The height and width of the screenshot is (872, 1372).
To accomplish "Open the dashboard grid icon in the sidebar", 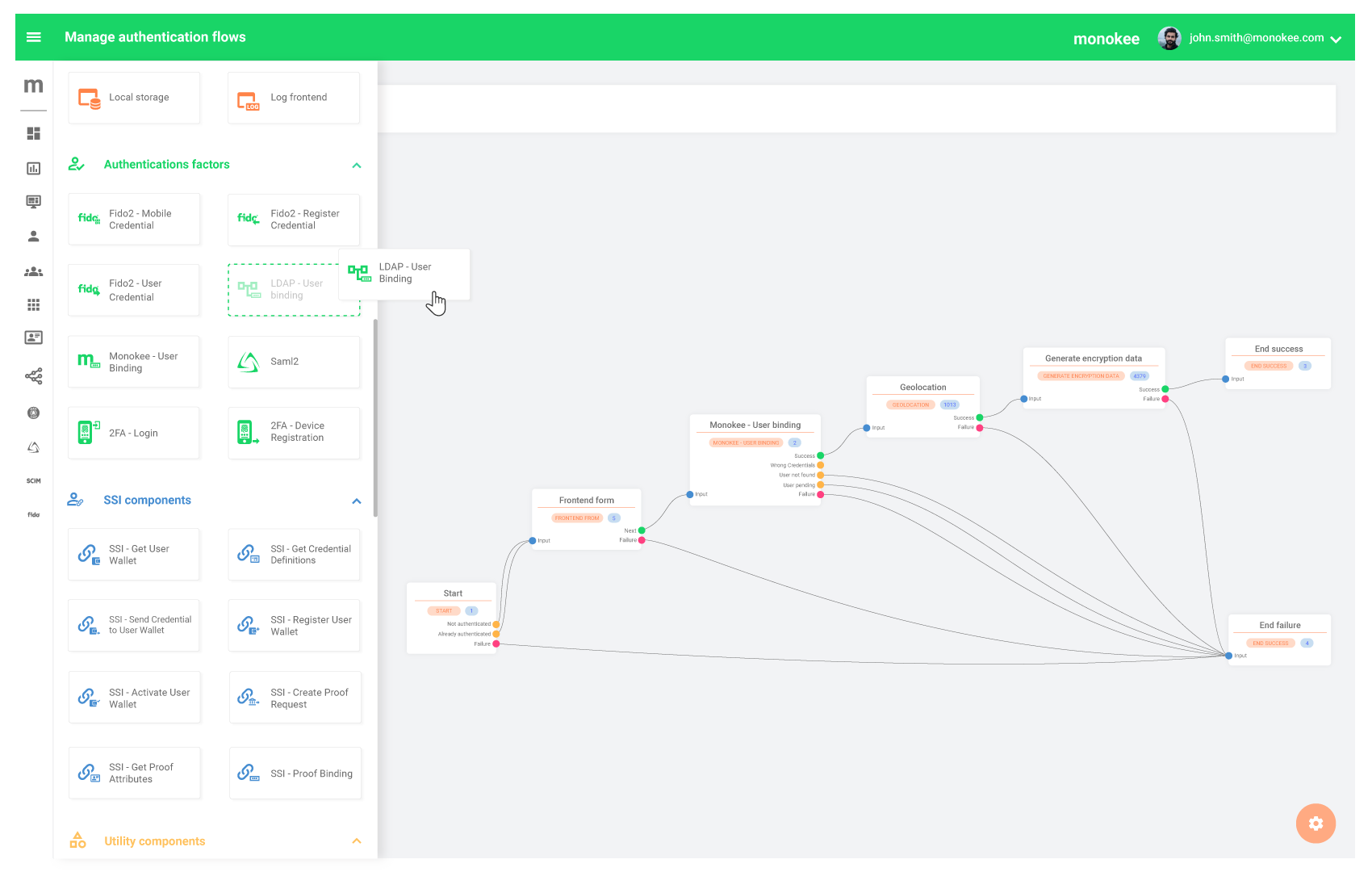I will pyautogui.click(x=34, y=133).
